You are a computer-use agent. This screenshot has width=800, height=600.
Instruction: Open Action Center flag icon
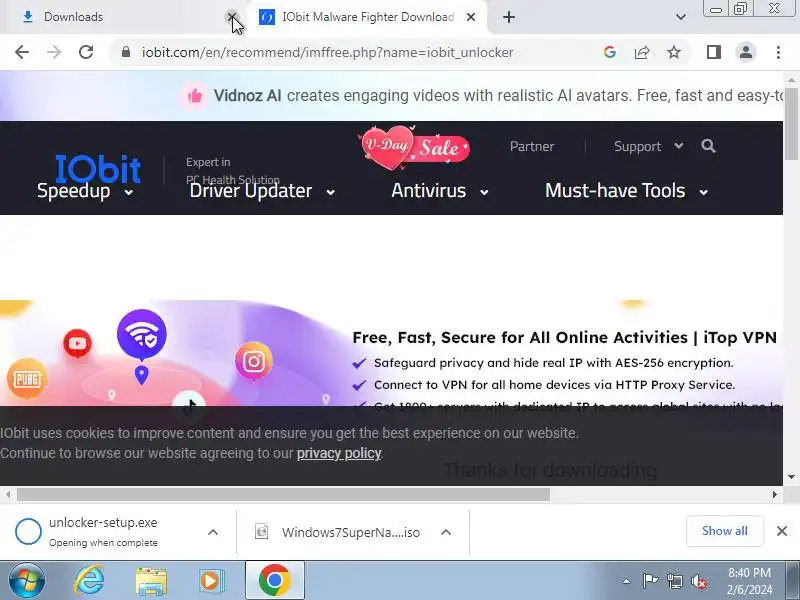click(x=650, y=581)
